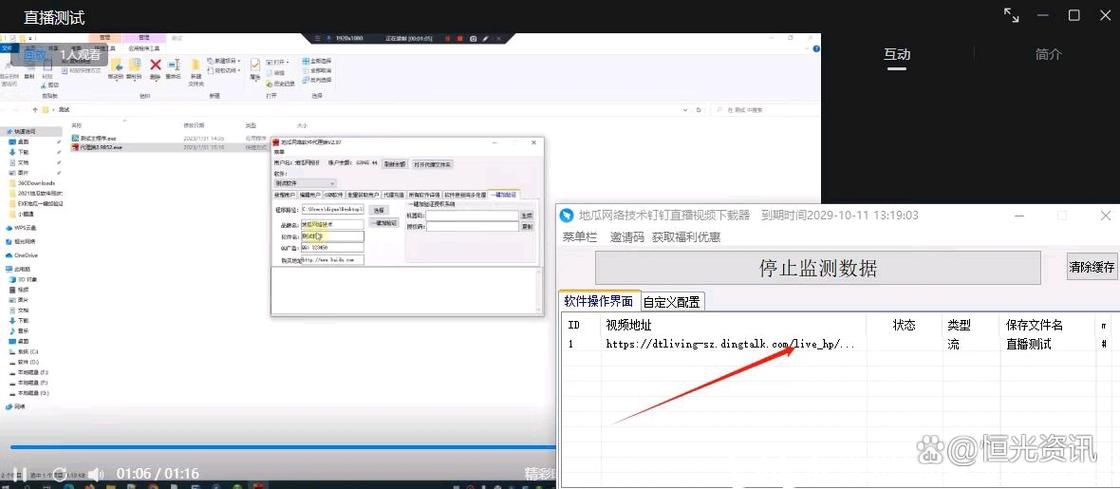Mute the video volume speaker icon

point(96,473)
